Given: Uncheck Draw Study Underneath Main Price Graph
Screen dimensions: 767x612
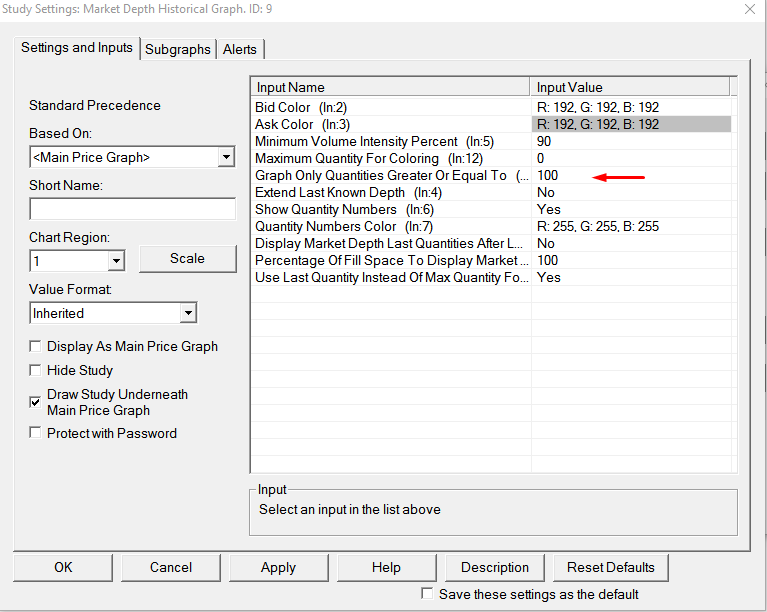Looking at the screenshot, I should [x=35, y=402].
